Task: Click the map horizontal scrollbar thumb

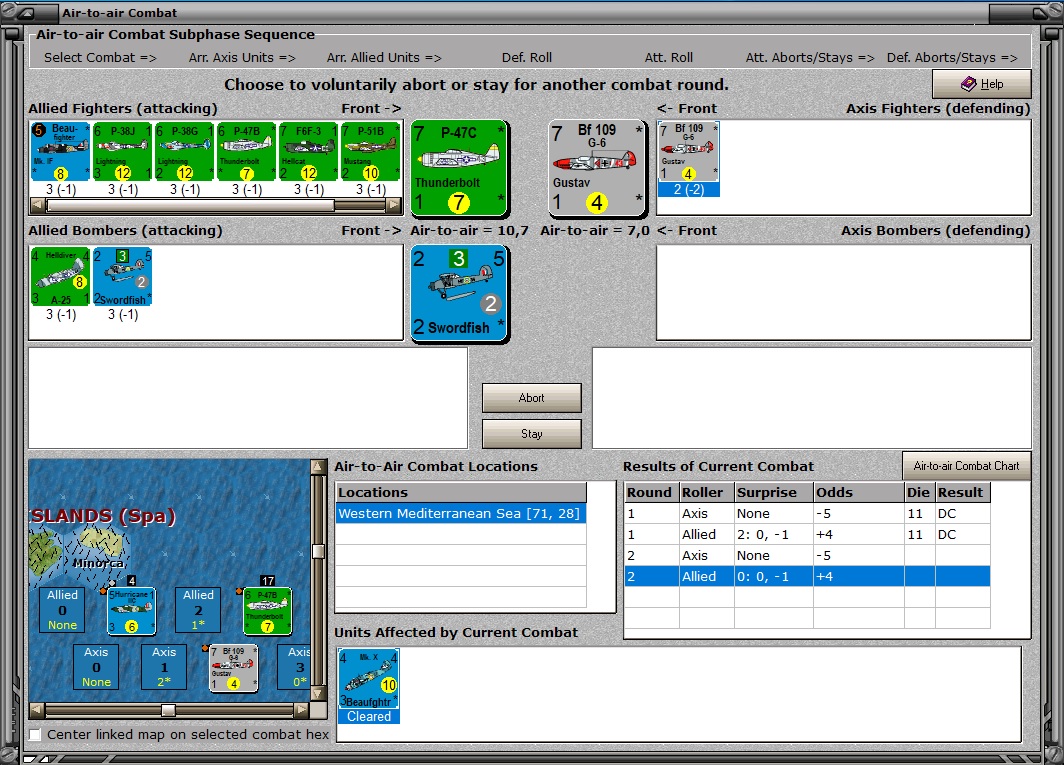Action: click(168, 710)
